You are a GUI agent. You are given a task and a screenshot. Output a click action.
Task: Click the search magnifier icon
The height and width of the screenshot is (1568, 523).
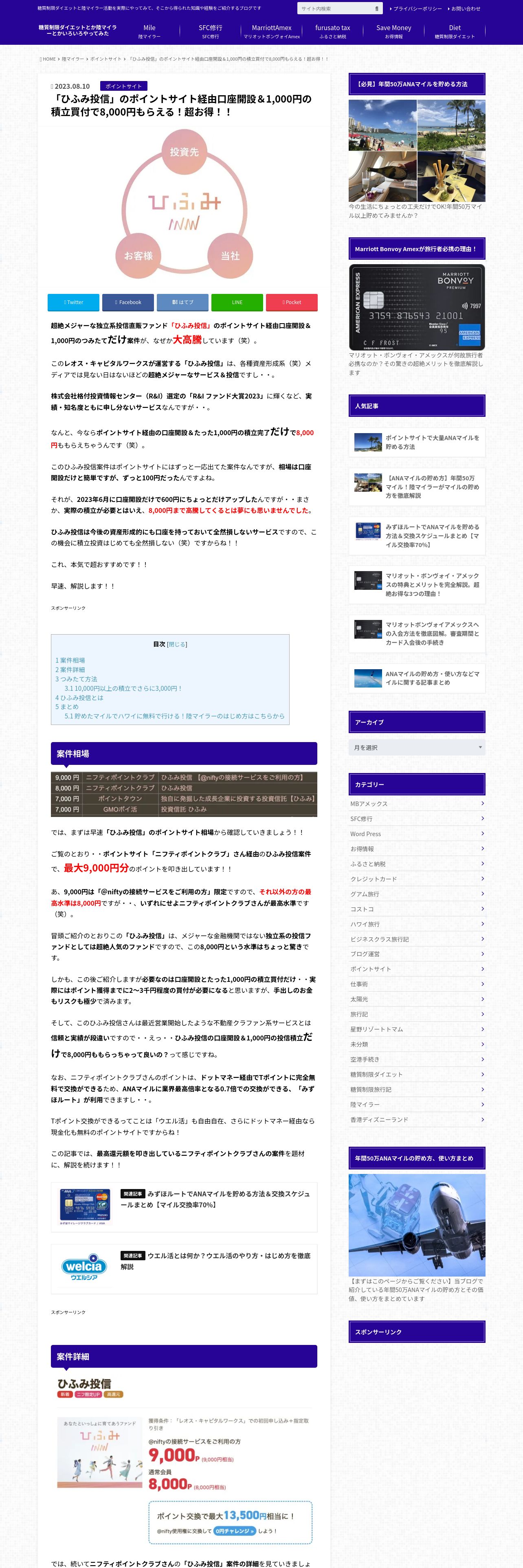pos(377,9)
